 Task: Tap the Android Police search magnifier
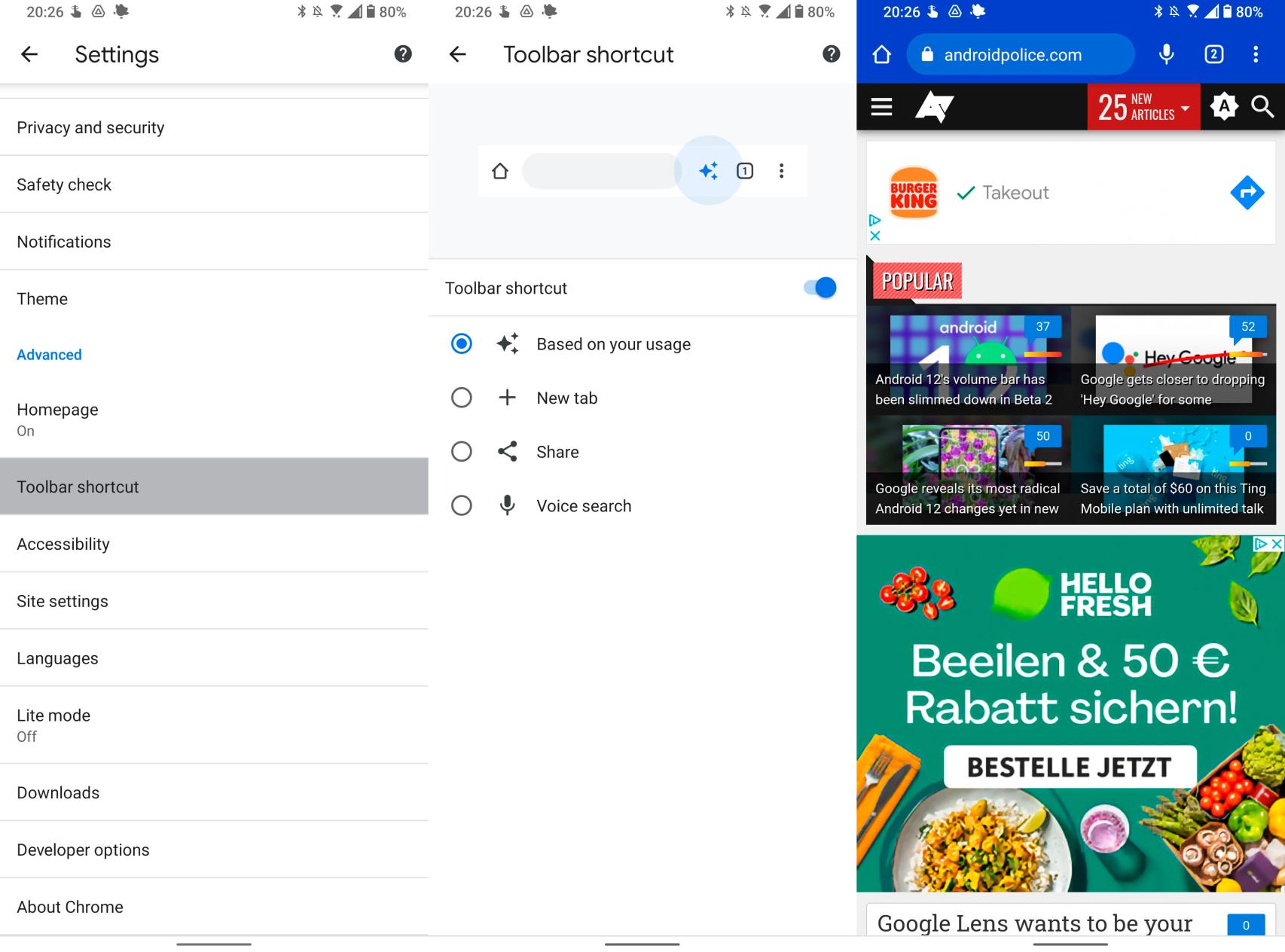[1262, 107]
